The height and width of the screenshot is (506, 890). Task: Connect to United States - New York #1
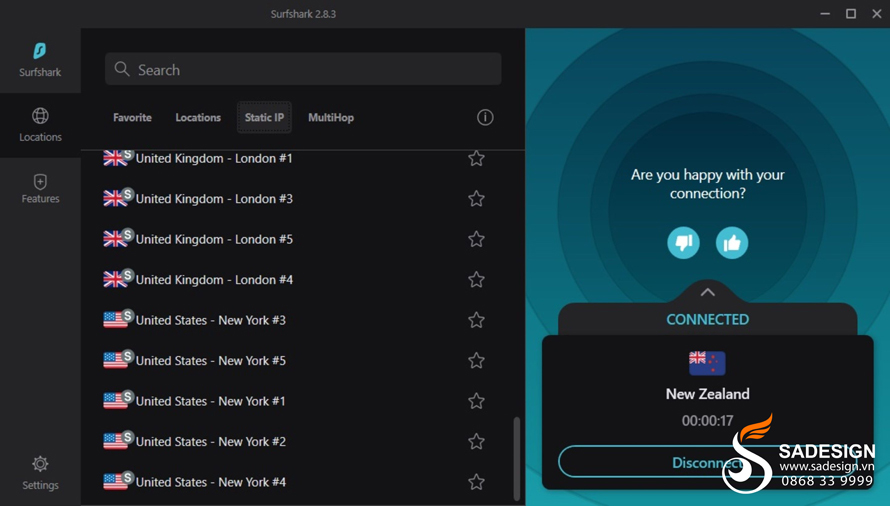[x=303, y=401]
